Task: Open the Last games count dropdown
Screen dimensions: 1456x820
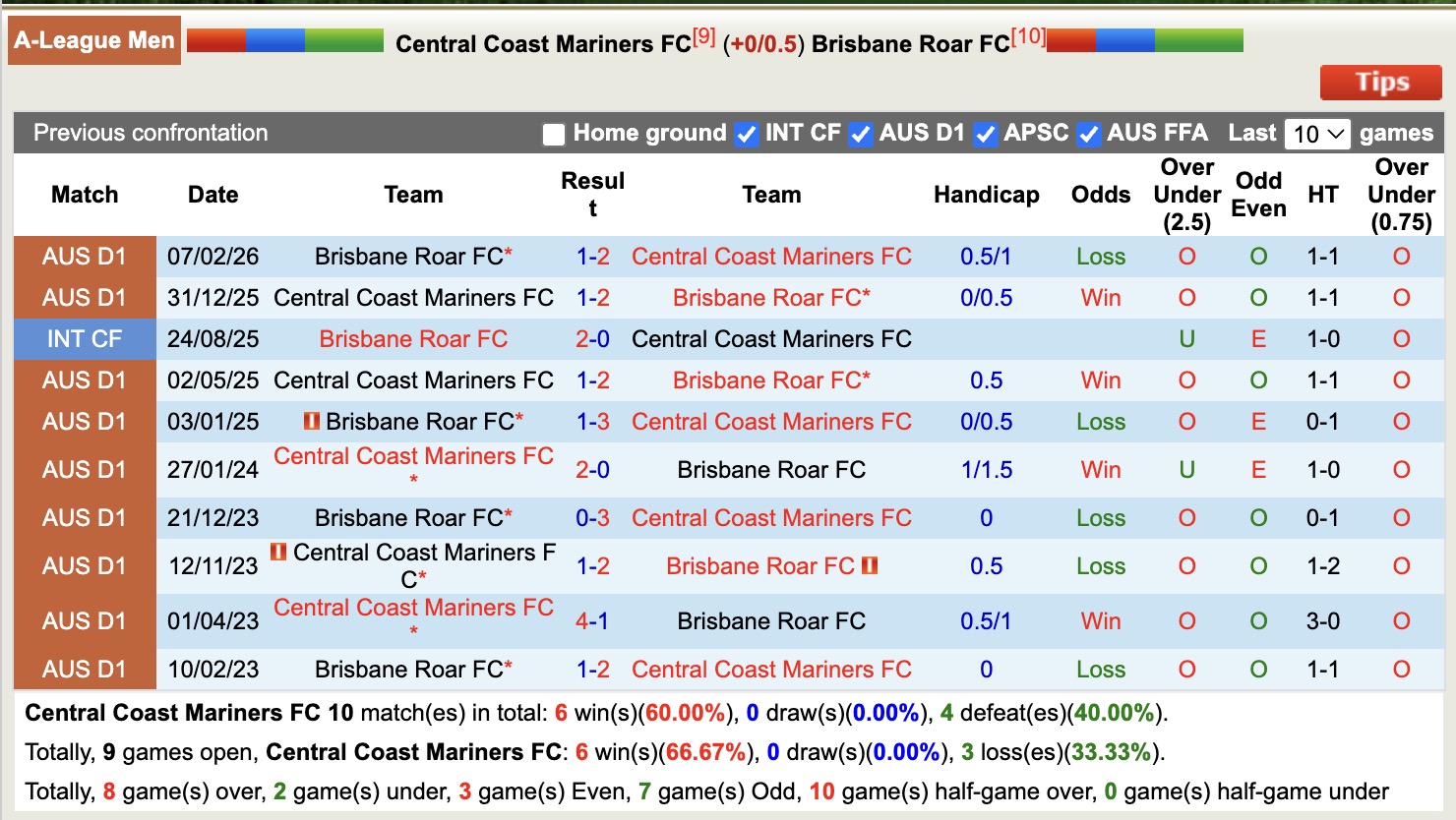Action: (x=1318, y=133)
